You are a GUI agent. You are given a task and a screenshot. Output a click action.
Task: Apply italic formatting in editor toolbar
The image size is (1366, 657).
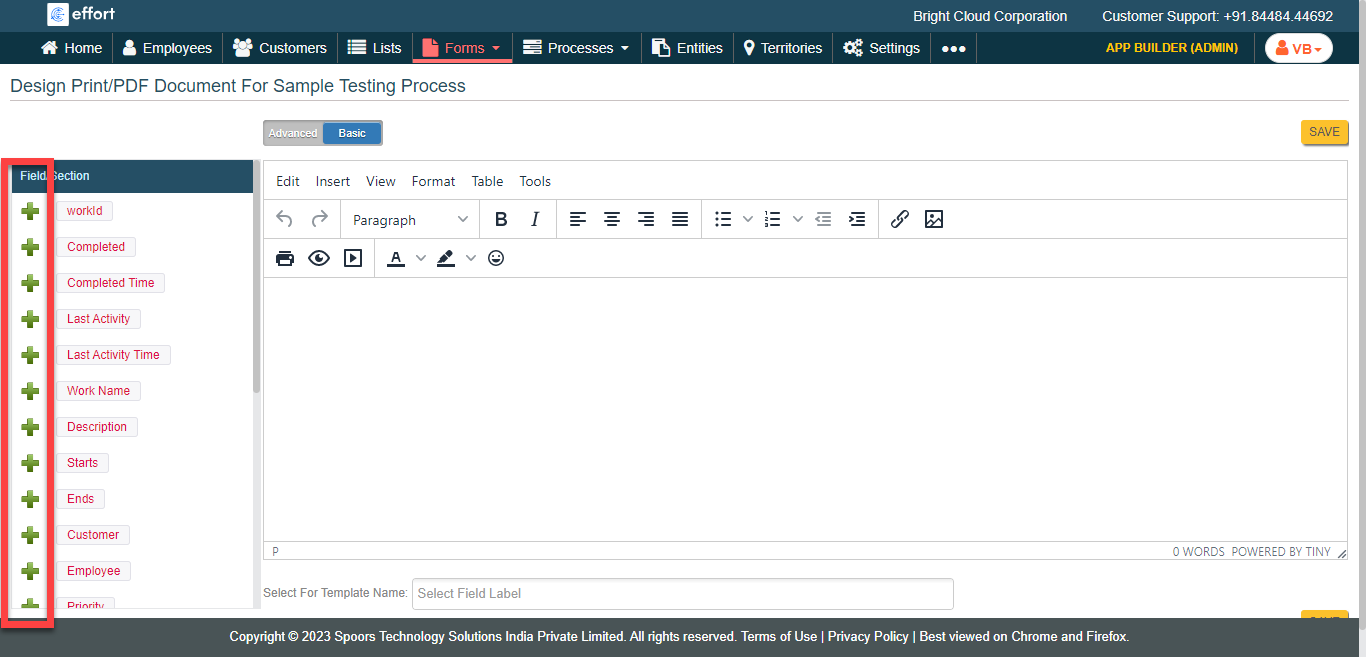click(x=535, y=220)
